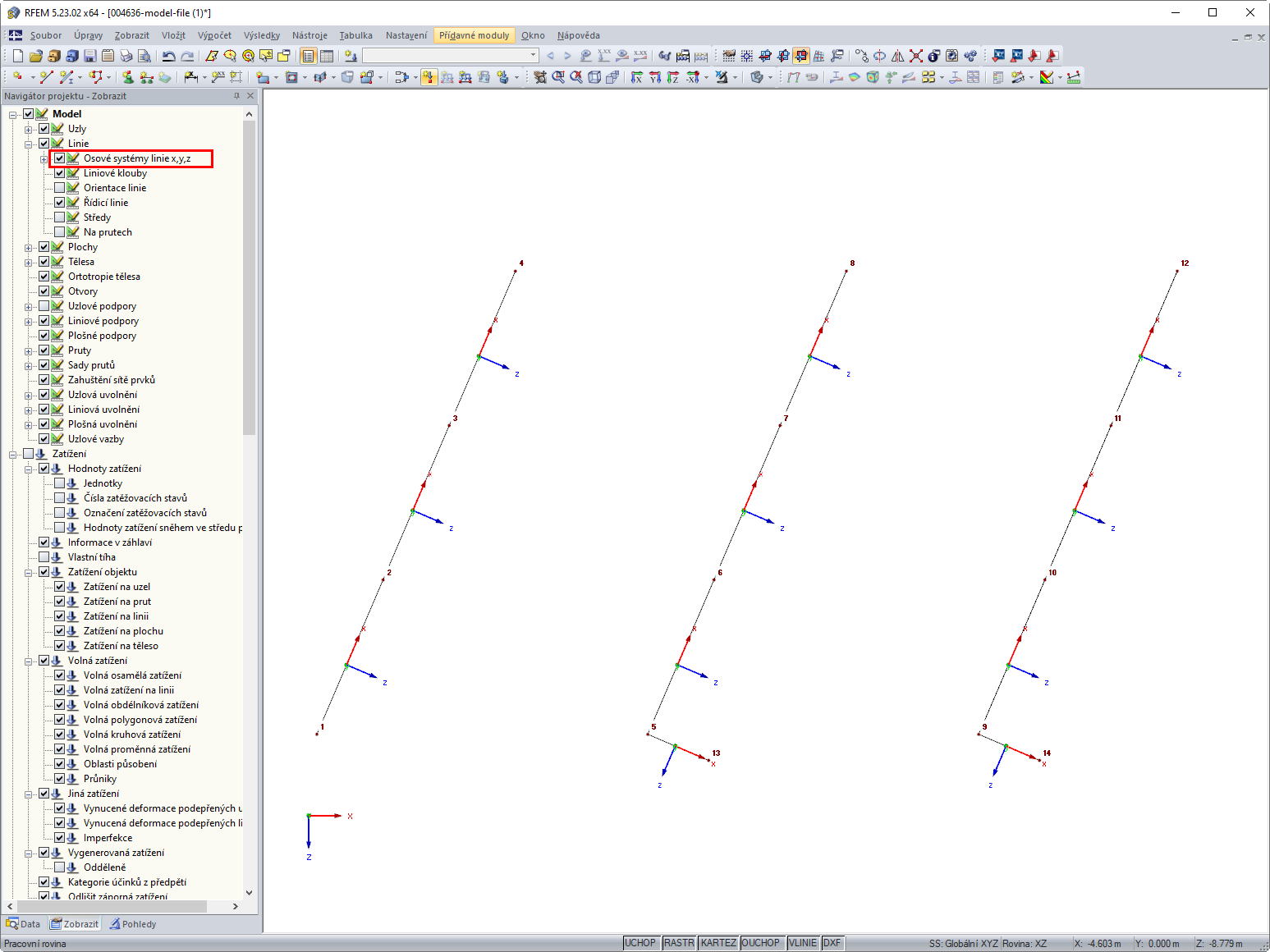
Task: Click the mirror tool icon
Action: 897,56
